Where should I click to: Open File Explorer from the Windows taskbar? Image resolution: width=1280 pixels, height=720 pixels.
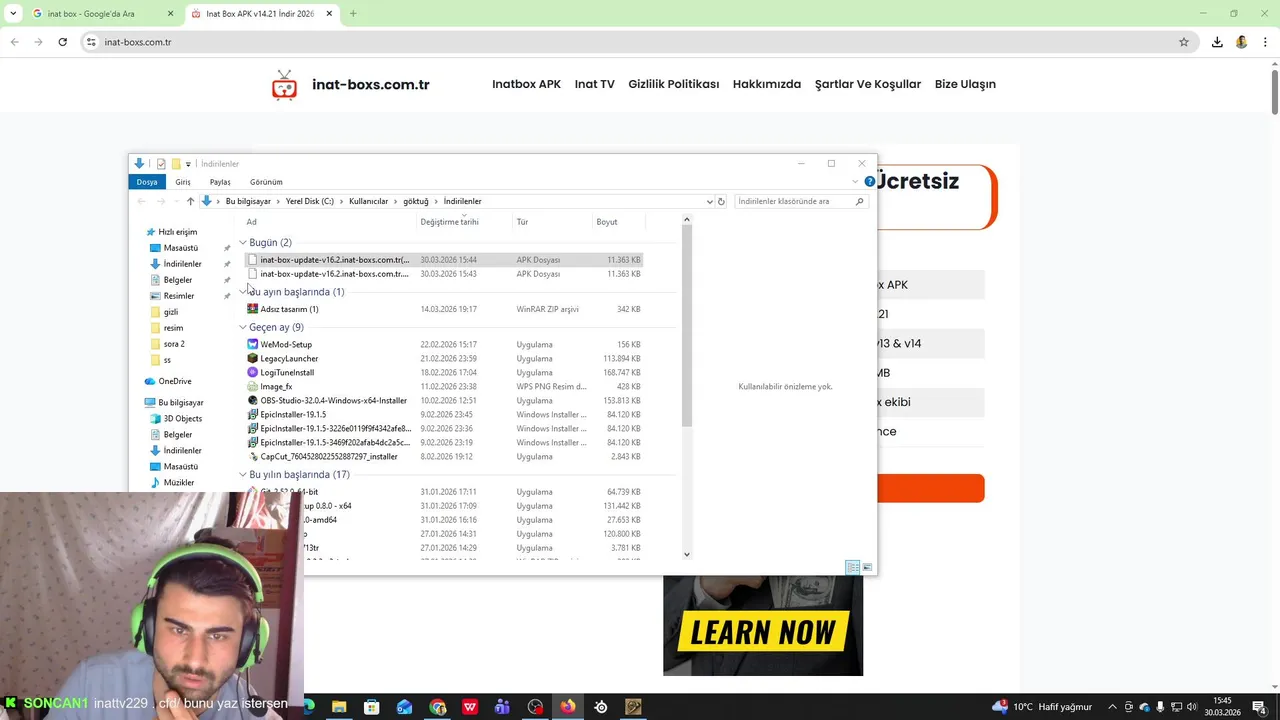tap(339, 707)
